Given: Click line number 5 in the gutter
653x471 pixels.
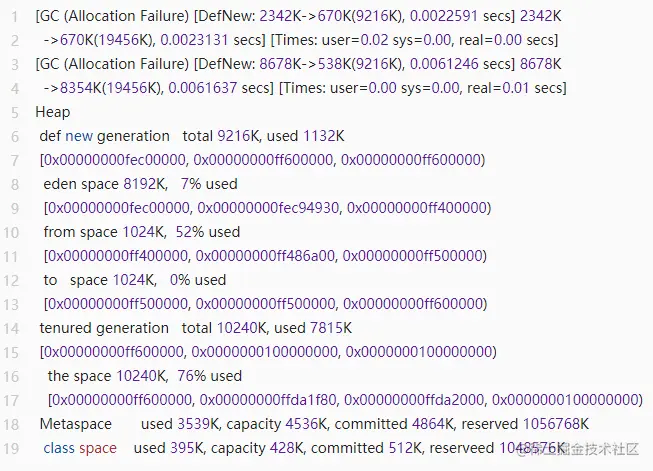Looking at the screenshot, I should click(x=14, y=112).
